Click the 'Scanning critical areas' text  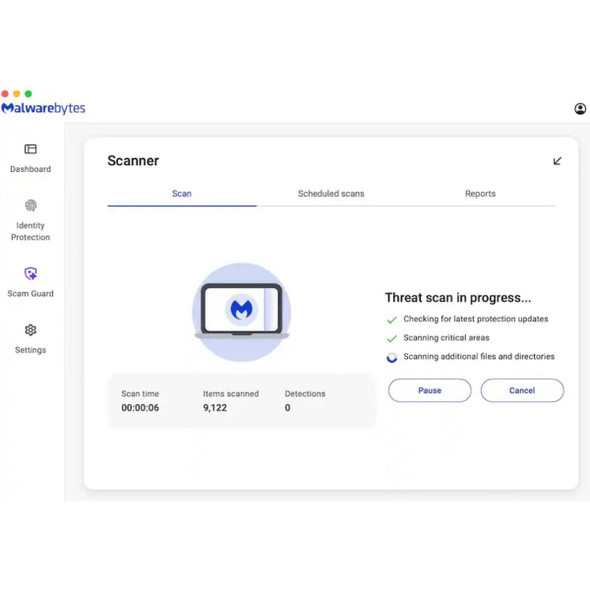[446, 338]
